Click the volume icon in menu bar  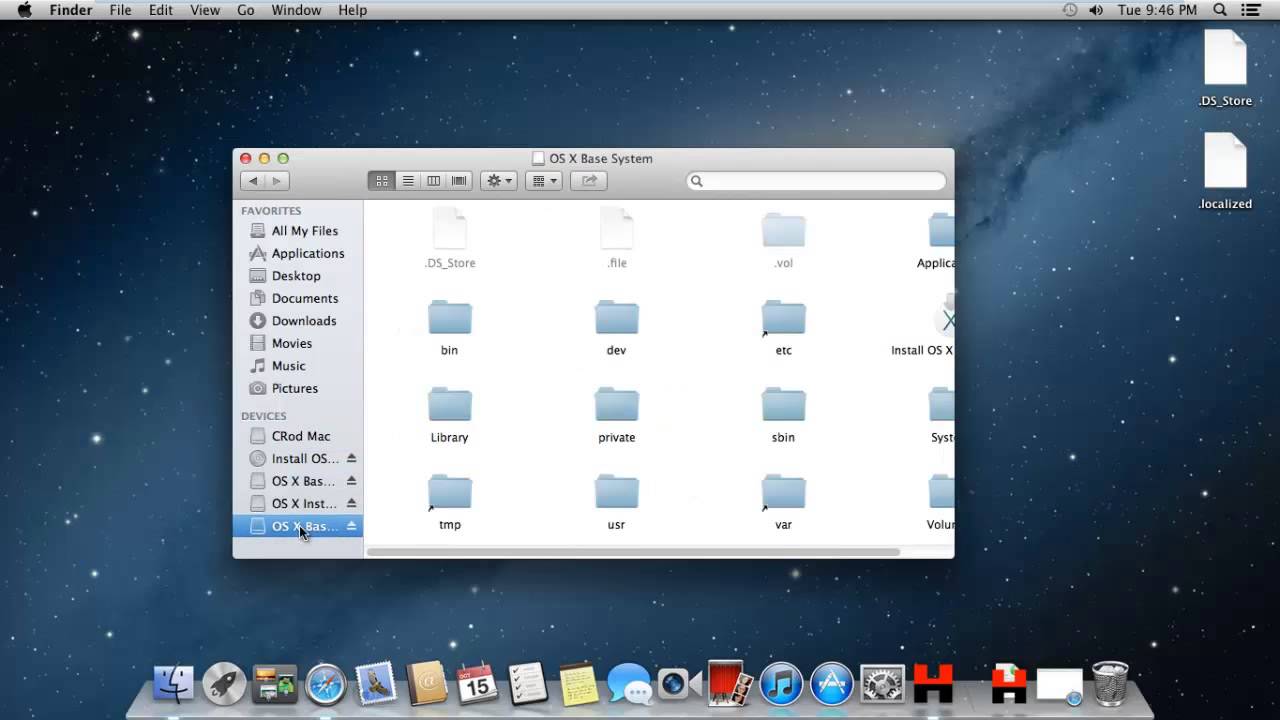pos(1096,10)
